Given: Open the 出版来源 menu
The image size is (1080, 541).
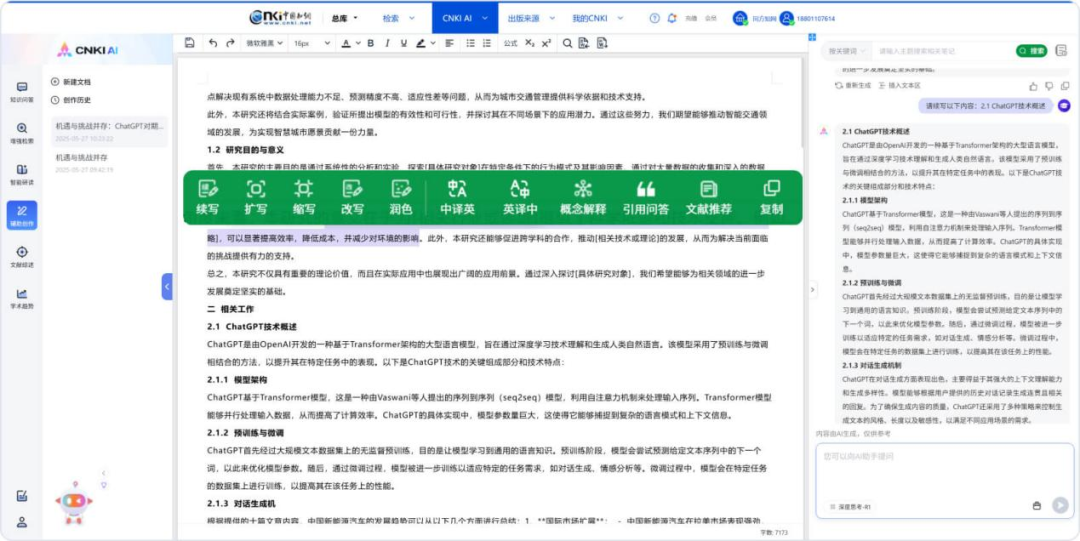Looking at the screenshot, I should point(527,18).
